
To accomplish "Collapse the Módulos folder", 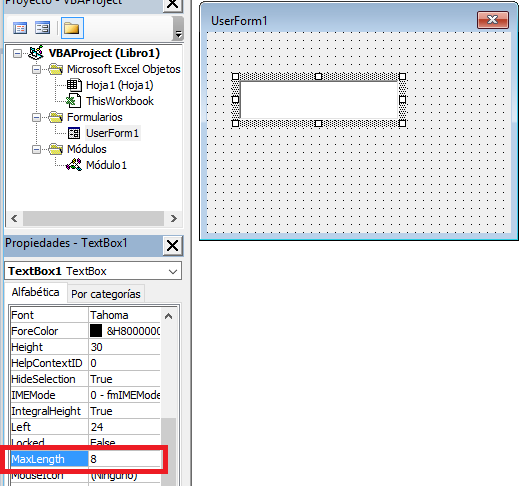I will pos(36,149).
